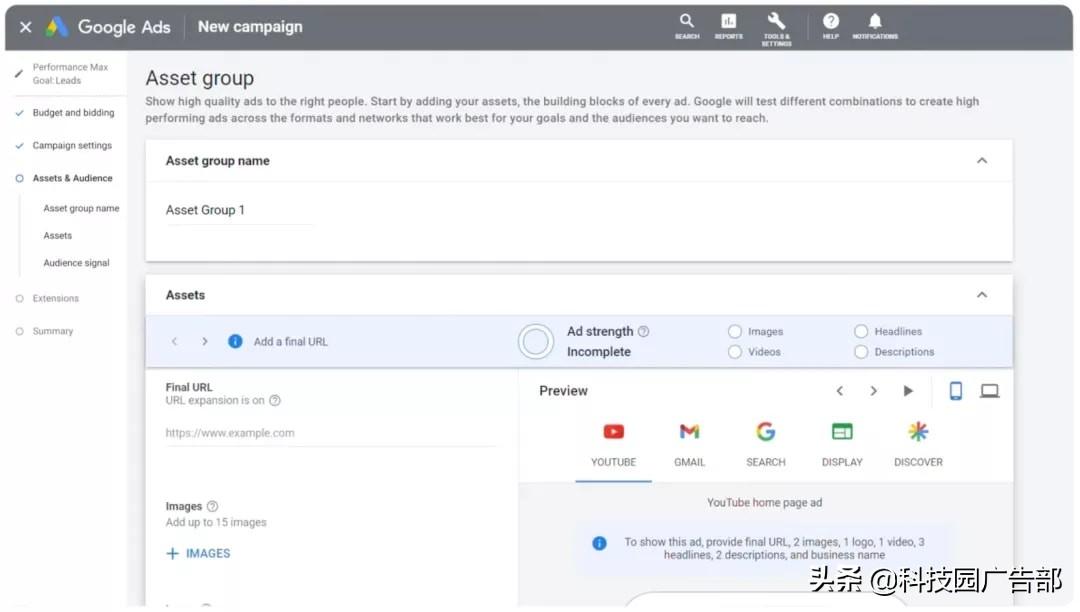Close the new campaign editor with X
This screenshot has width=1080, height=612.
pos(25,27)
